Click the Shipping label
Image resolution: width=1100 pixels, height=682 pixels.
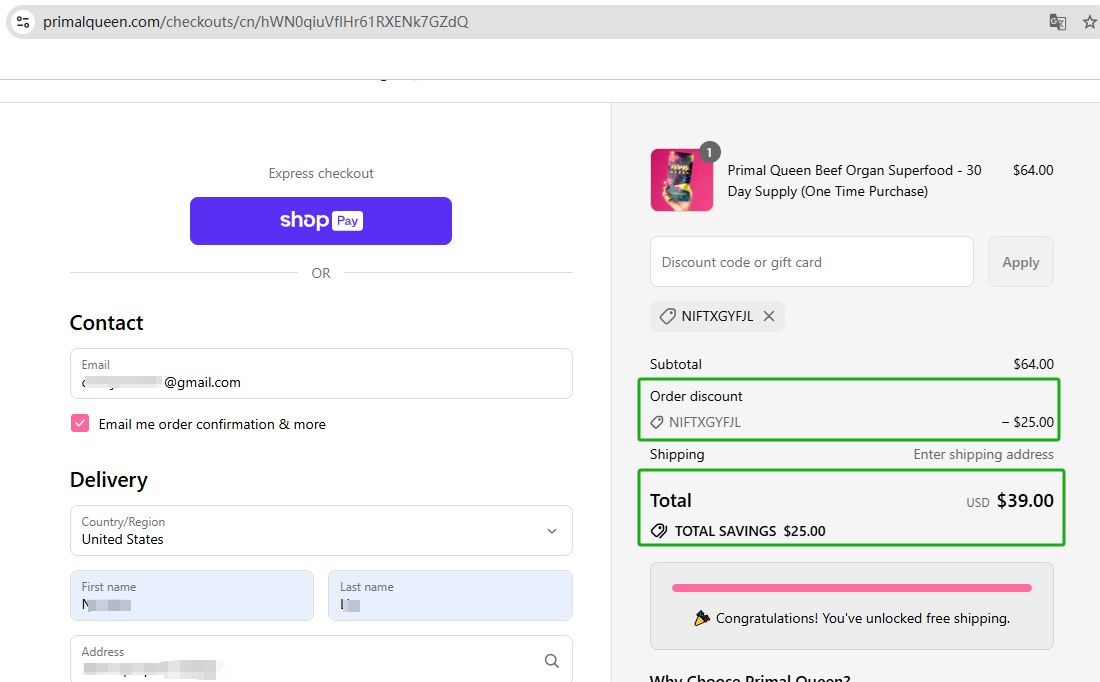click(677, 455)
